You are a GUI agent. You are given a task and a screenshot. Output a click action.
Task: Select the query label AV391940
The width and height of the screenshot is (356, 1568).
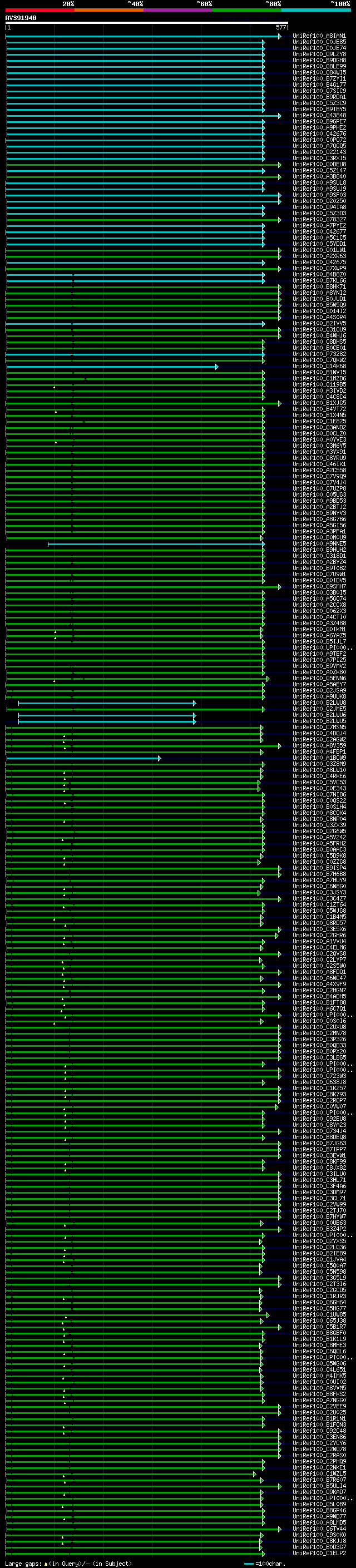tap(21, 18)
